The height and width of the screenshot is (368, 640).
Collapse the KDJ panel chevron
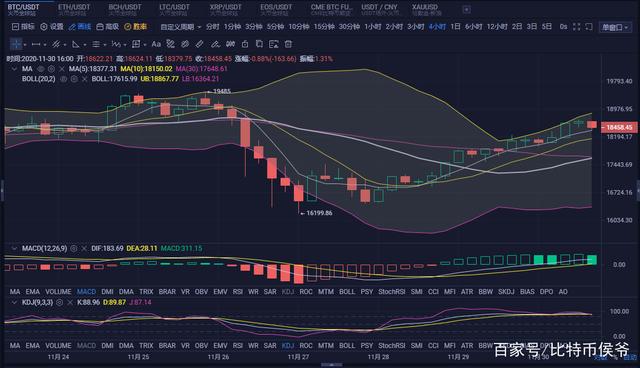tap(14, 302)
